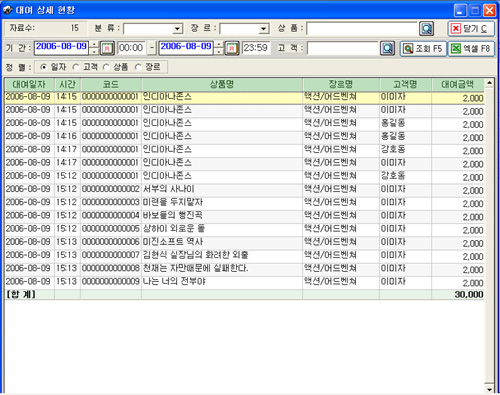Image resolution: width=500 pixels, height=395 pixels.
Task: Click the table scrollbar down arrow
Action: pos(489,389)
